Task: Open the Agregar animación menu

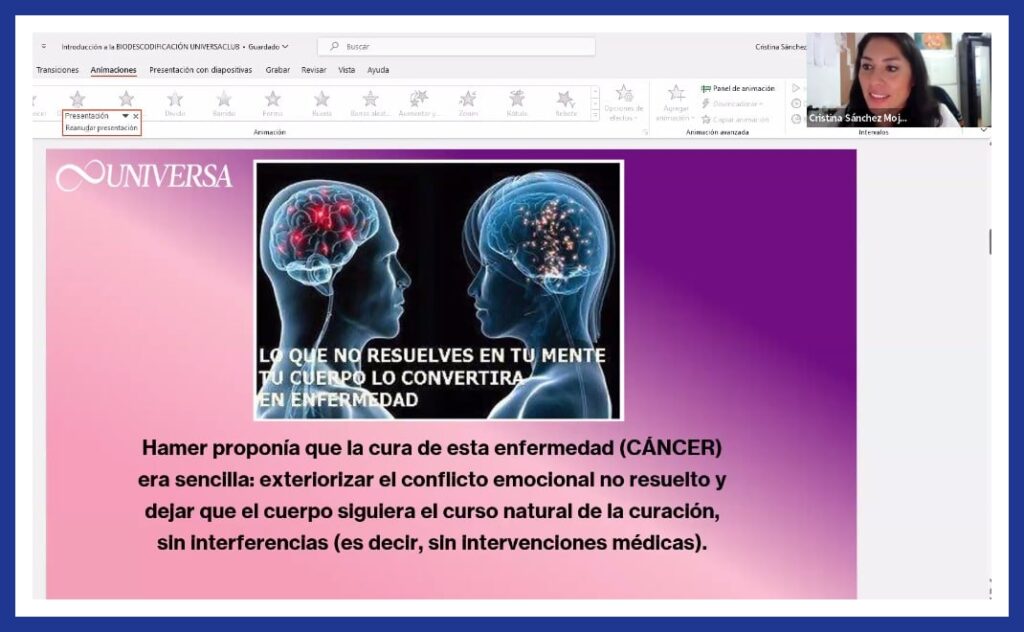Action: tap(676, 104)
